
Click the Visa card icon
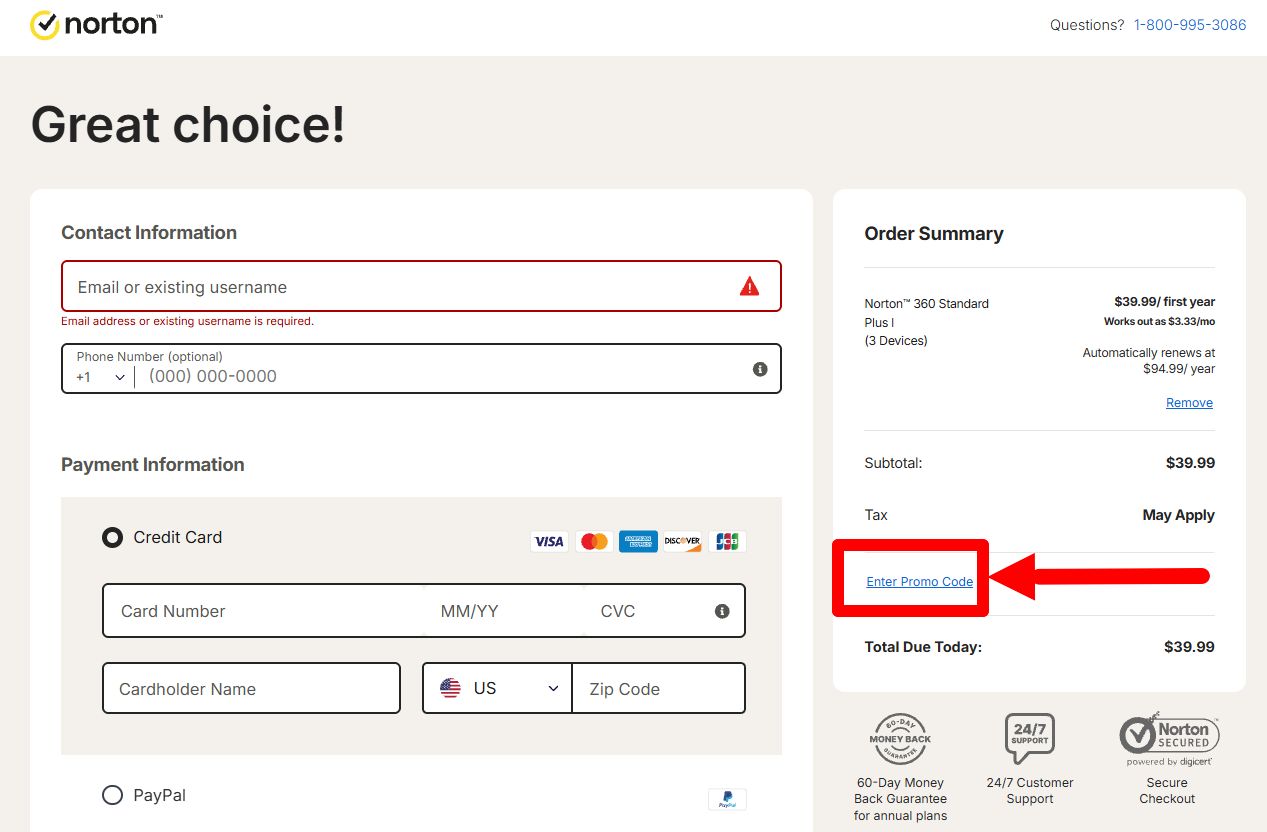click(549, 541)
